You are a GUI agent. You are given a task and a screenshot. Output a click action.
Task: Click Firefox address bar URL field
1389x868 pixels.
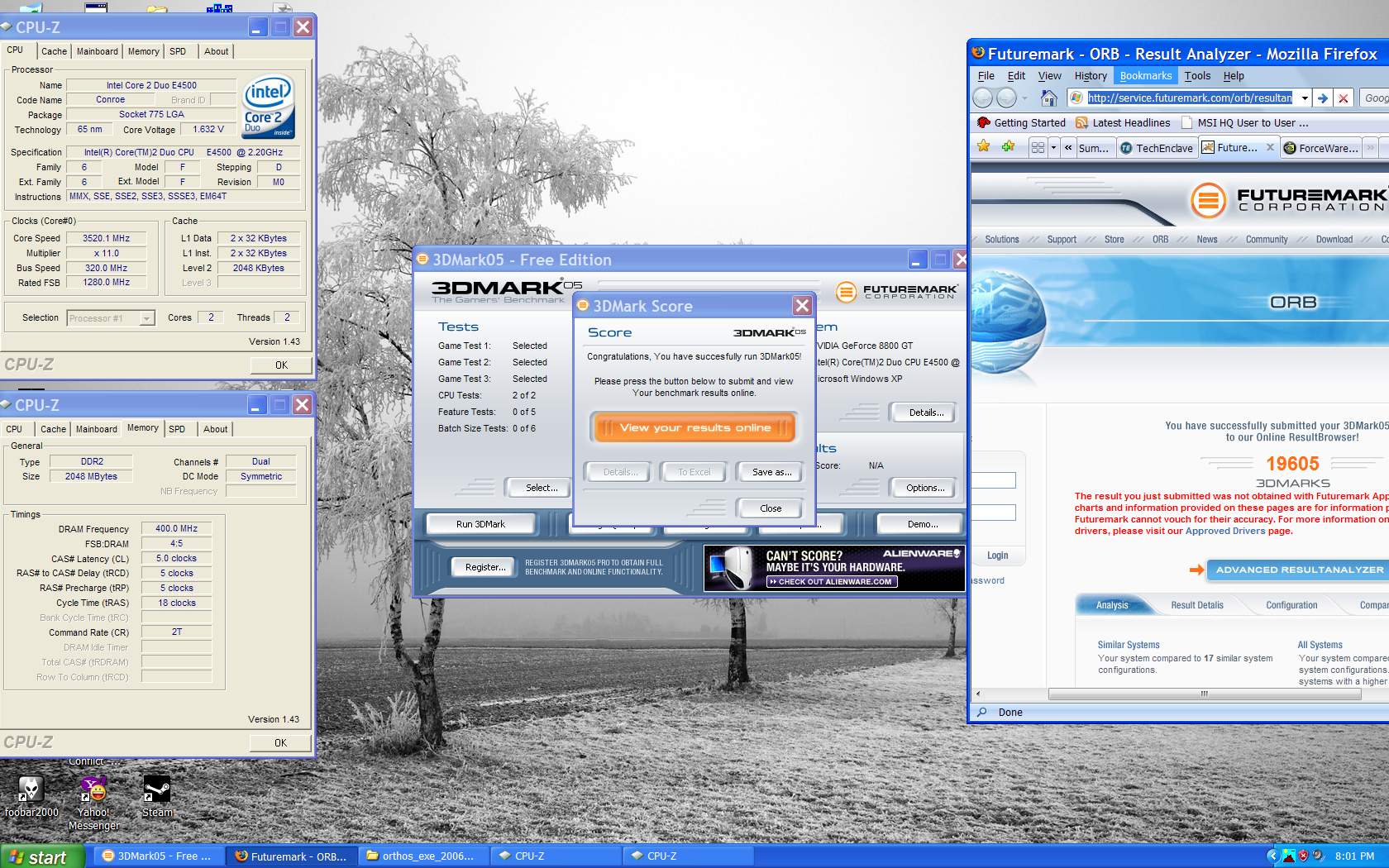click(x=1190, y=98)
